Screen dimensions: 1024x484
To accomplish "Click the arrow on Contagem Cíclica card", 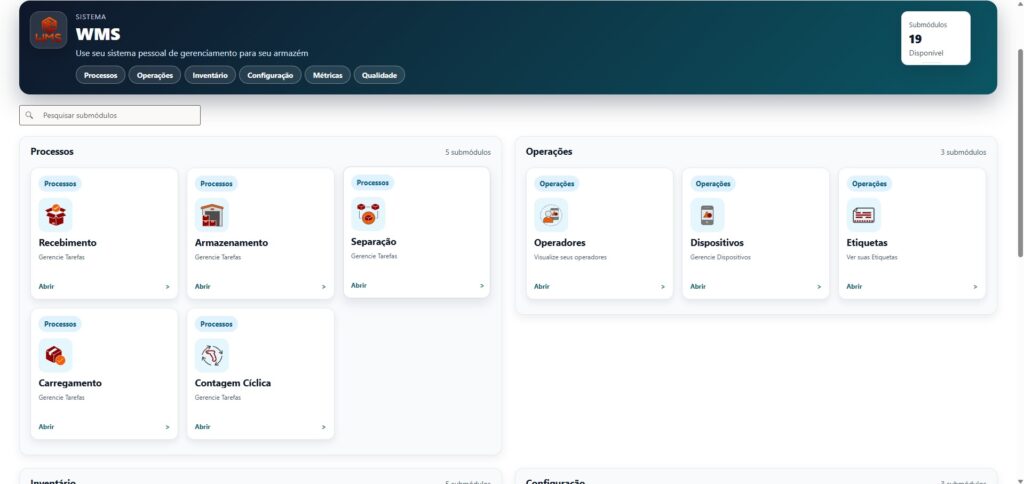I will click(x=323, y=427).
